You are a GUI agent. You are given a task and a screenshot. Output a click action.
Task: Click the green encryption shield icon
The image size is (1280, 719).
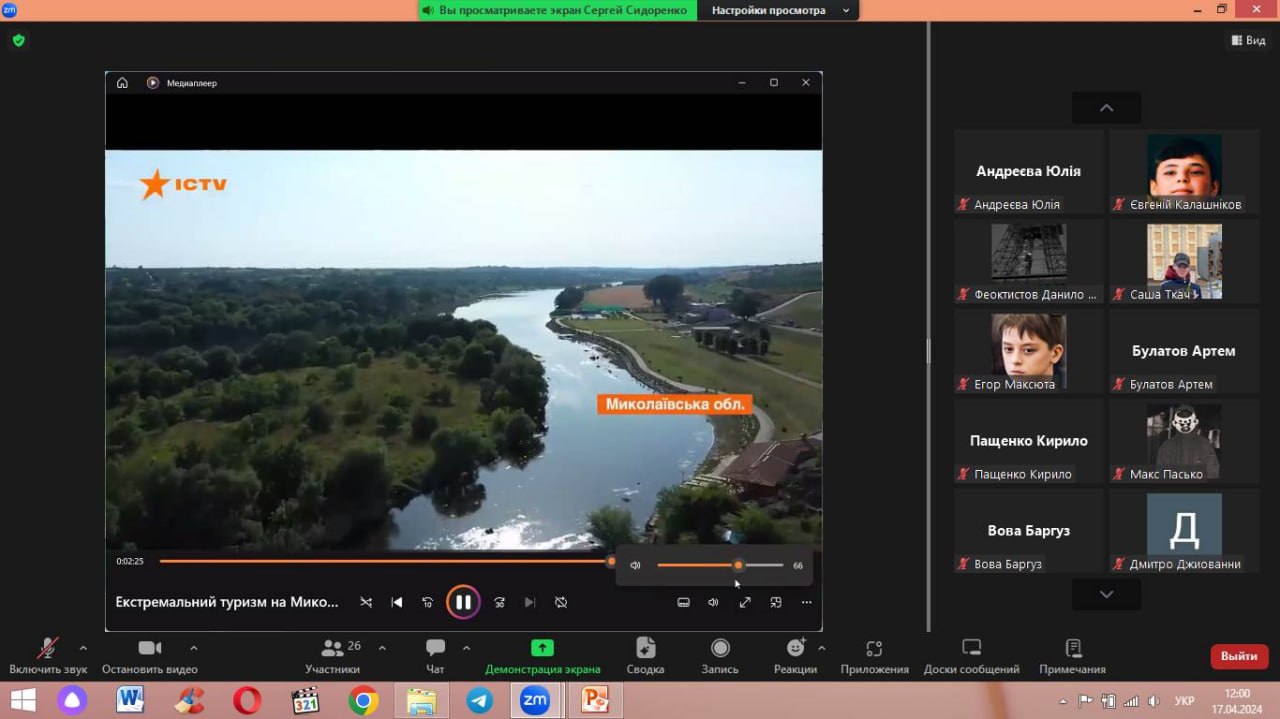(18, 41)
